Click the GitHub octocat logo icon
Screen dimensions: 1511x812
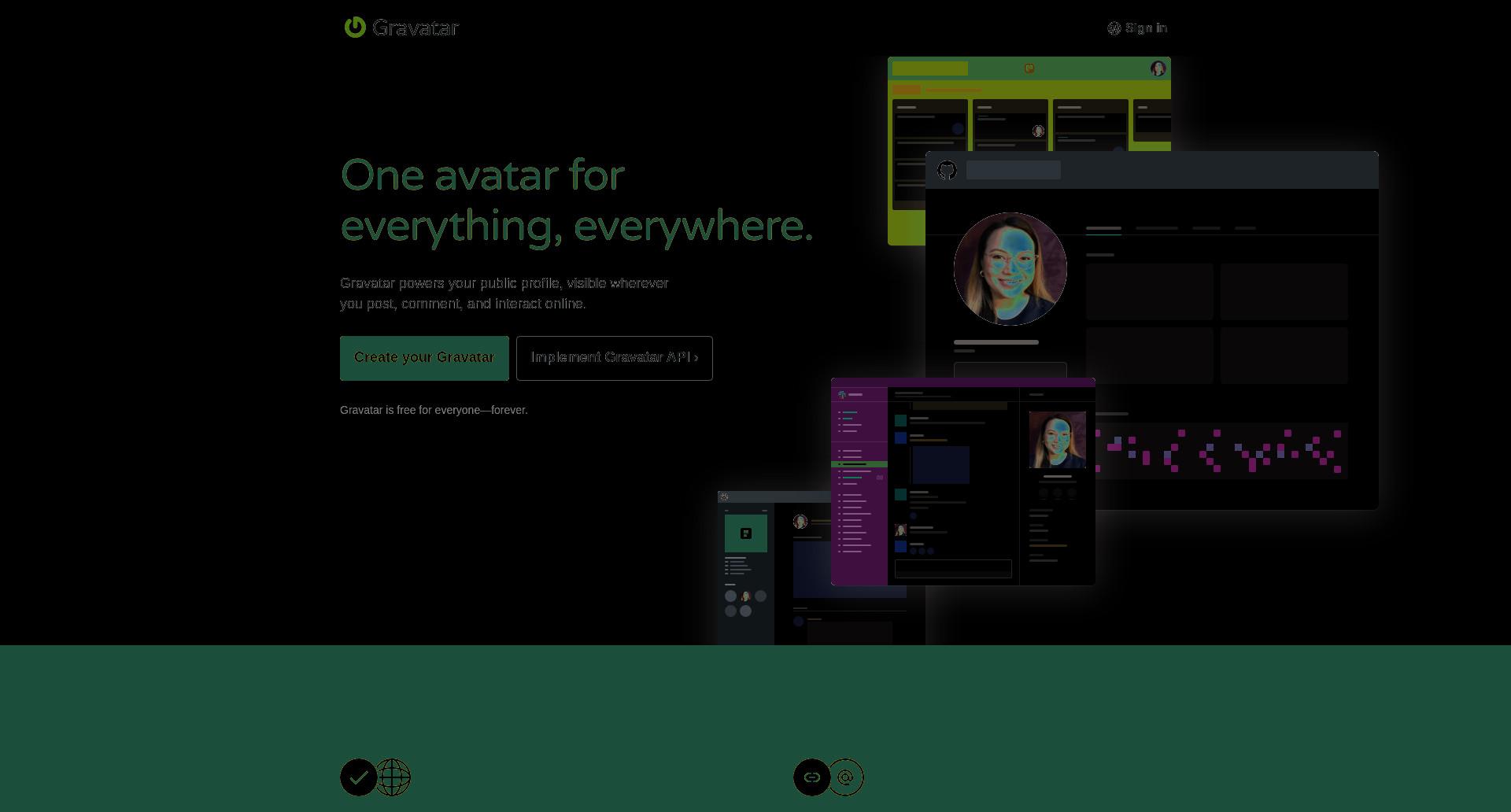tap(947, 170)
